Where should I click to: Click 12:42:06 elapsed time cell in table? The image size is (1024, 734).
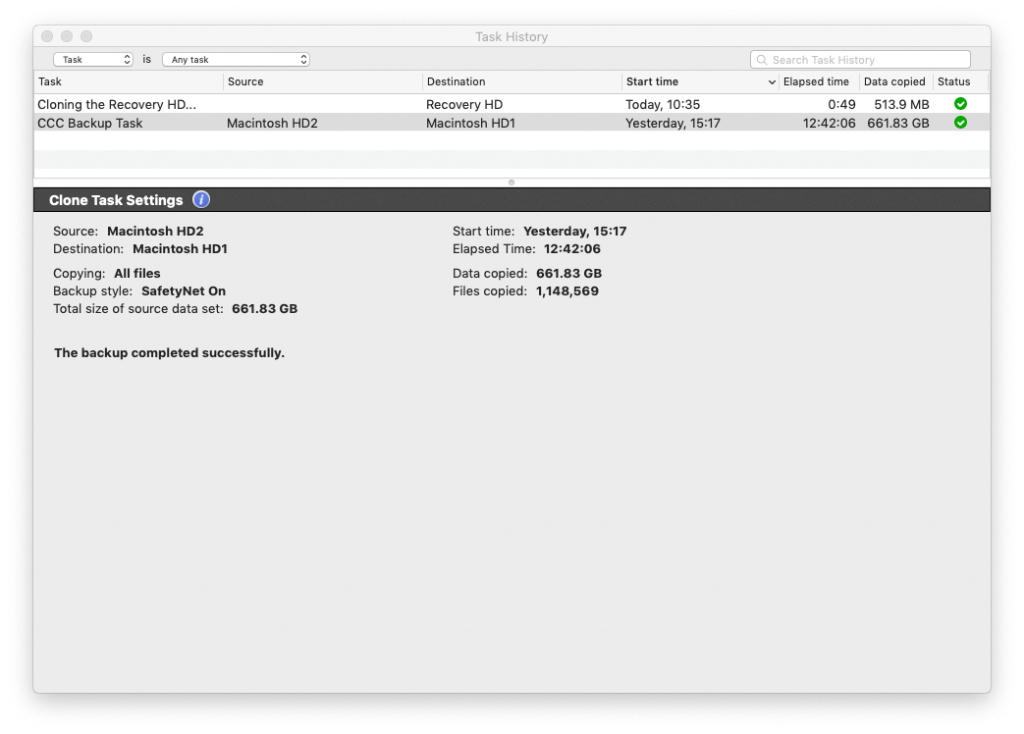click(x=829, y=123)
